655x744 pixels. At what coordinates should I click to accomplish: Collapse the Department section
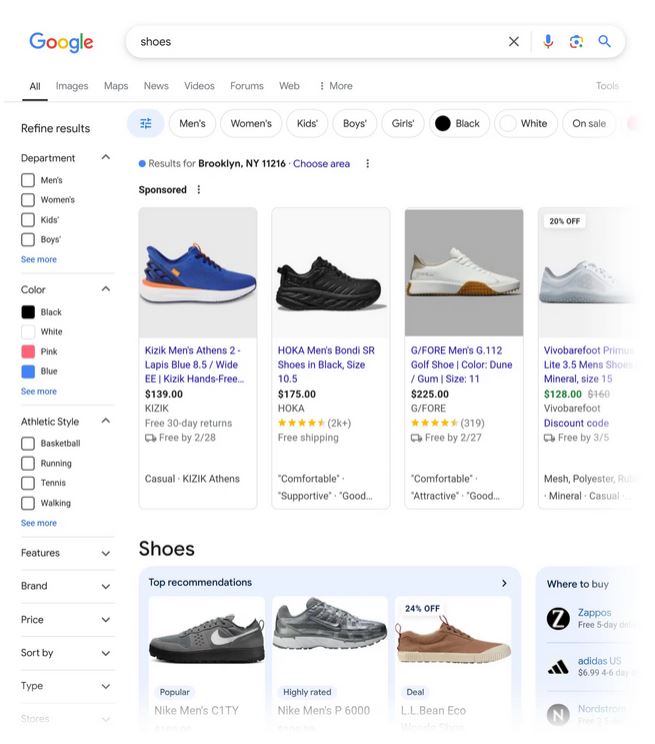click(106, 157)
